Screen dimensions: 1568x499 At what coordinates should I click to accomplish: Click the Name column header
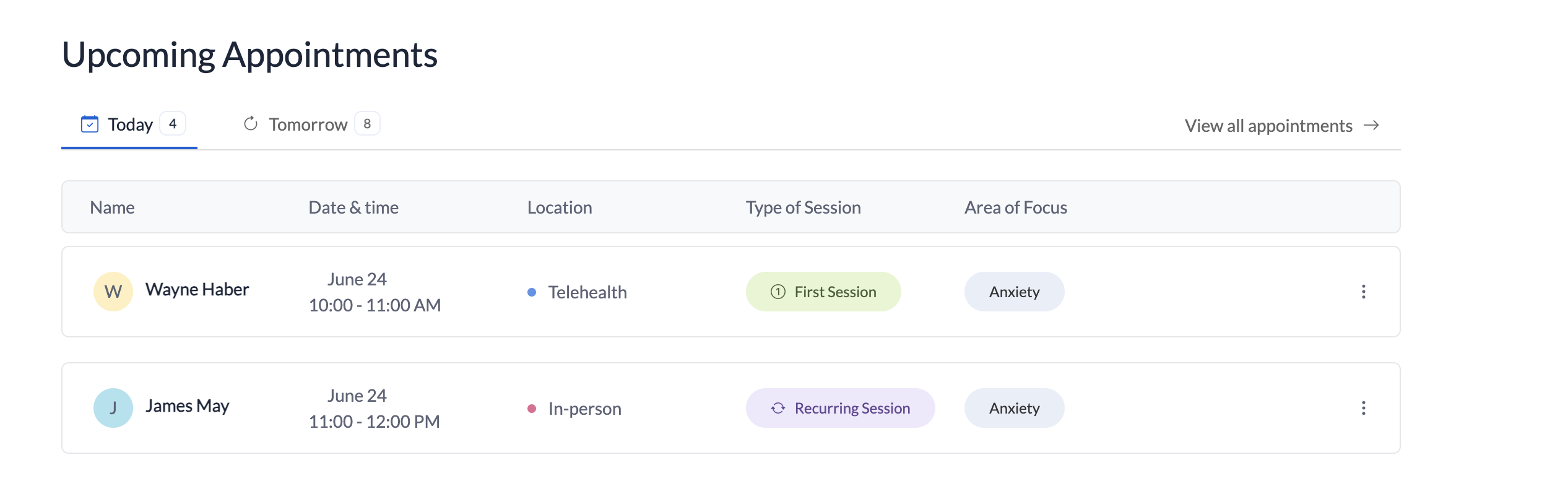(112, 207)
